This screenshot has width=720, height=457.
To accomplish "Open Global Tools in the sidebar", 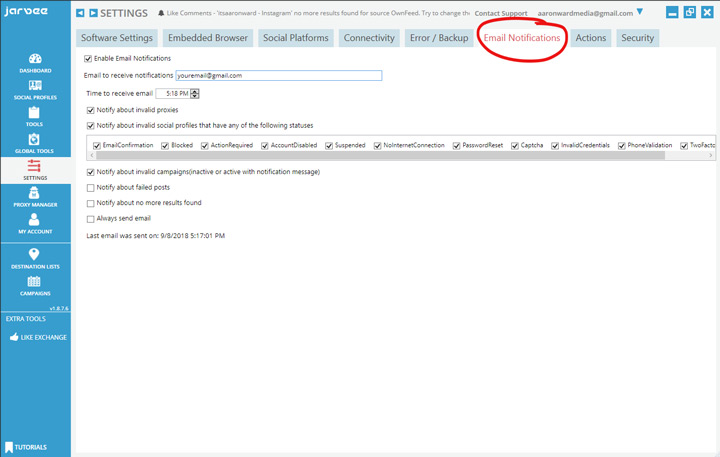I will [34, 143].
